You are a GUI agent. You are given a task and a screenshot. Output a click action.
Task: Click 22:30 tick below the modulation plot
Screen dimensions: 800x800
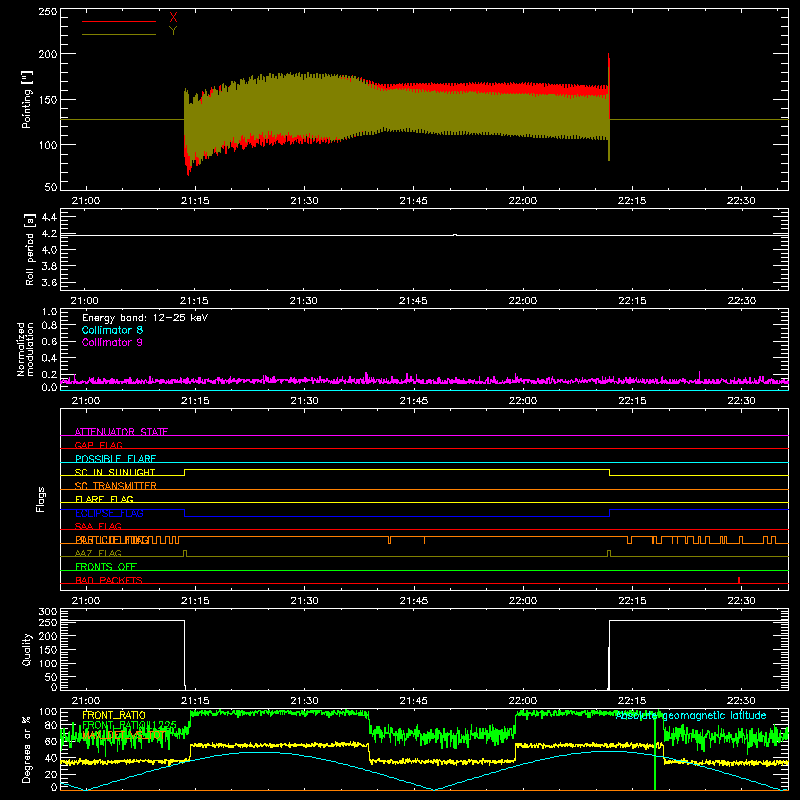point(741,401)
